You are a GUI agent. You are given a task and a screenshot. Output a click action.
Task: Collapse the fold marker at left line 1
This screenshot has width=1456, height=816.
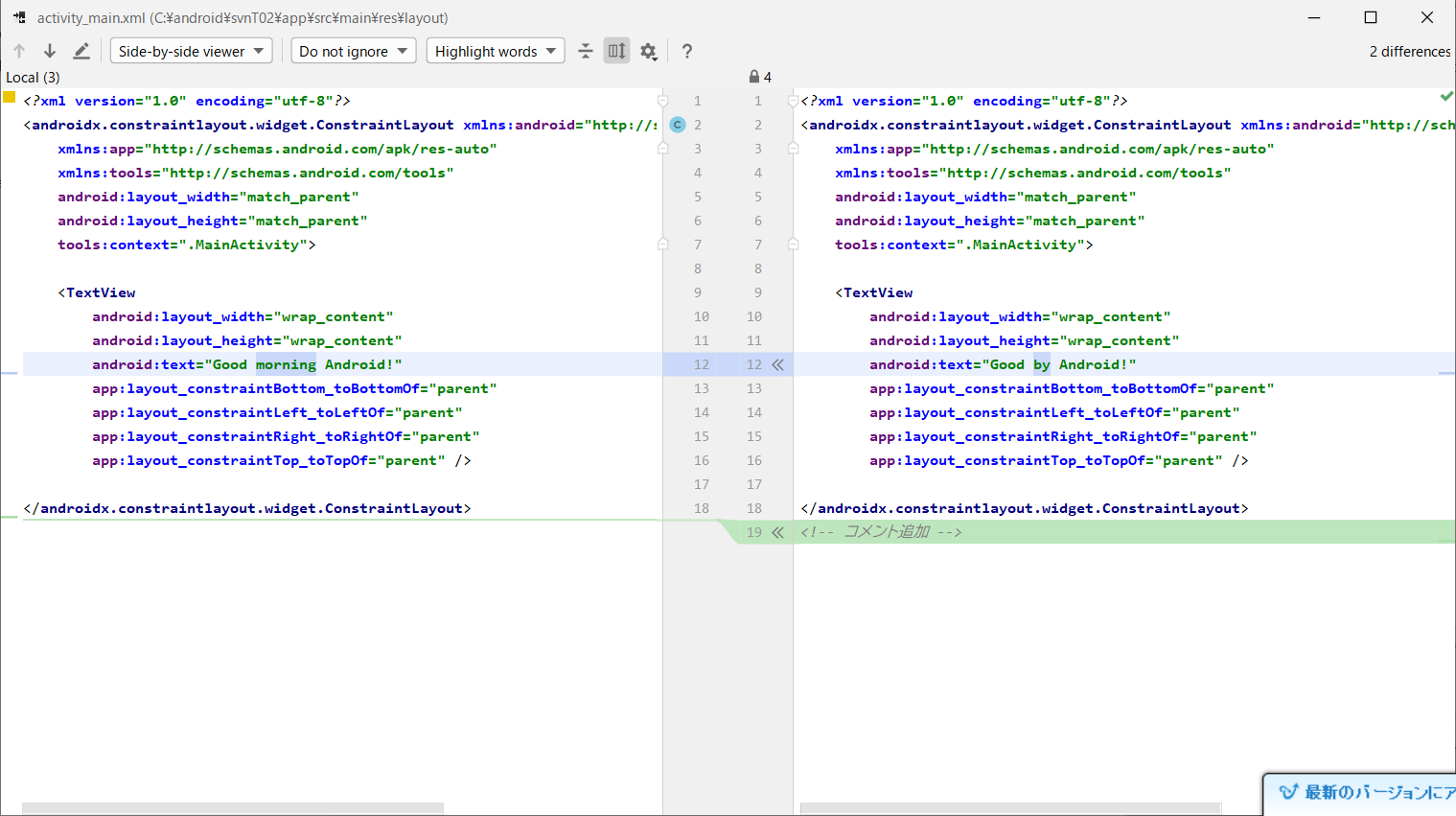[662, 101]
